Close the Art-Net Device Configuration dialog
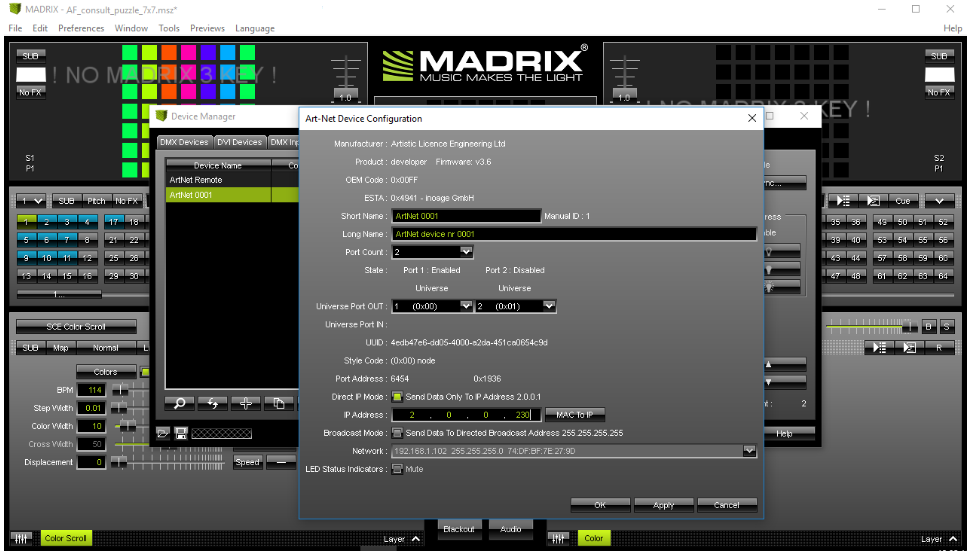This screenshot has height=556, width=972. tap(752, 118)
